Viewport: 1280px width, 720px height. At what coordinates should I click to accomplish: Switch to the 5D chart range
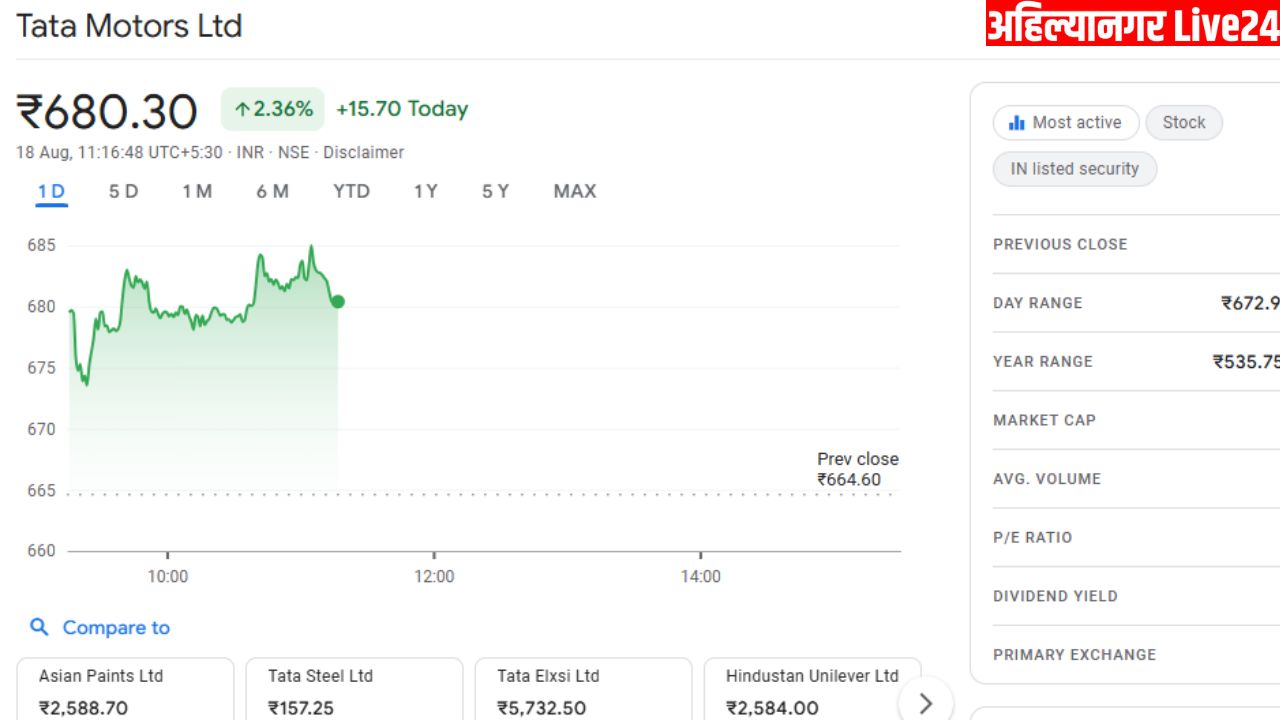(x=124, y=191)
